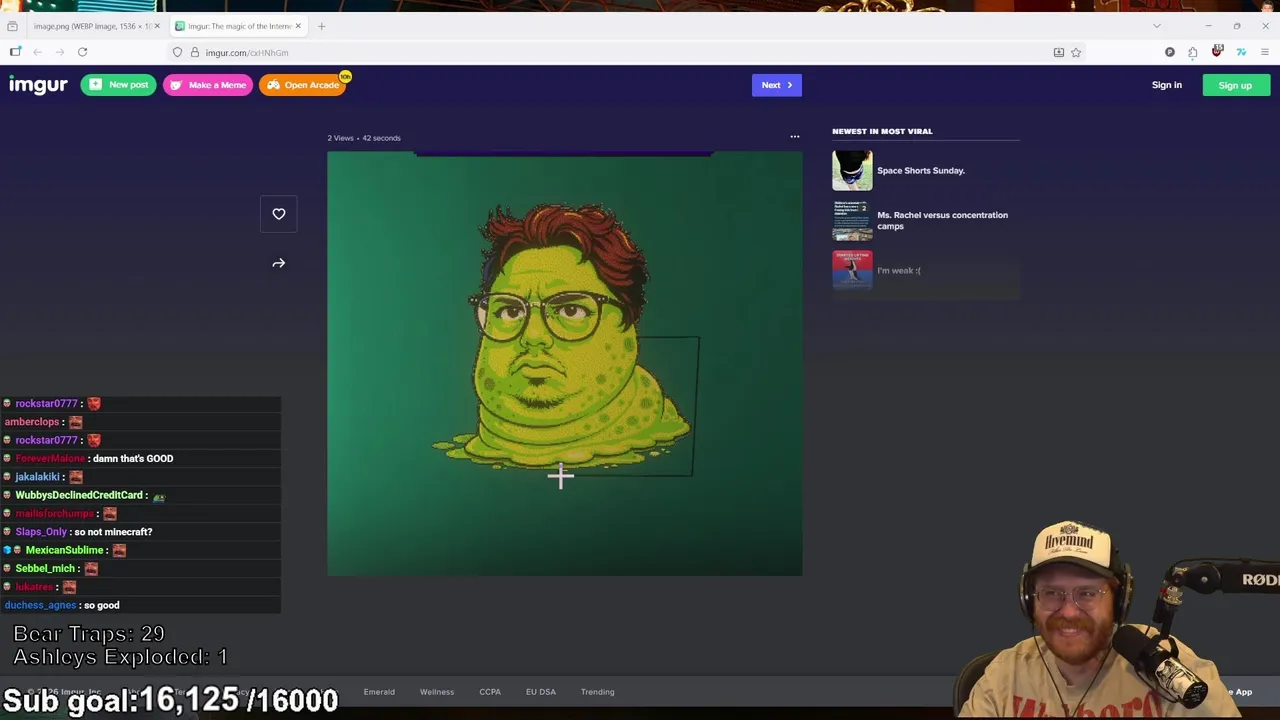Open the EU DSA footer link
The height and width of the screenshot is (720, 1280).
click(x=541, y=692)
